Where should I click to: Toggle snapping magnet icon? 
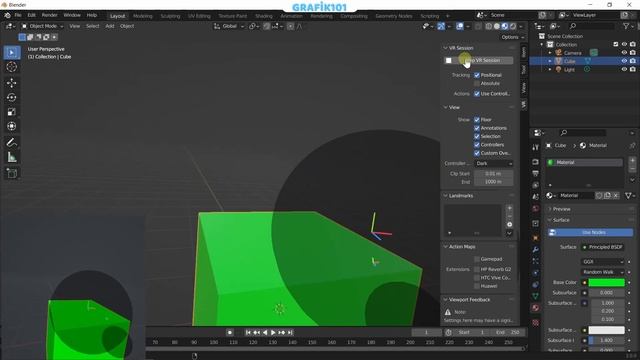267,26
